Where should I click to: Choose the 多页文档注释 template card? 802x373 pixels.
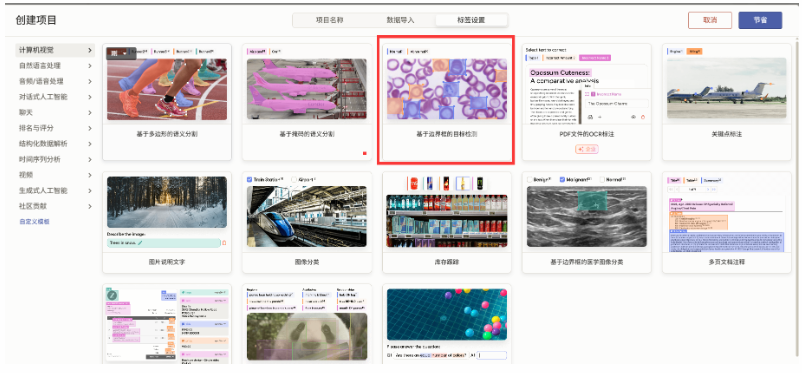point(726,222)
